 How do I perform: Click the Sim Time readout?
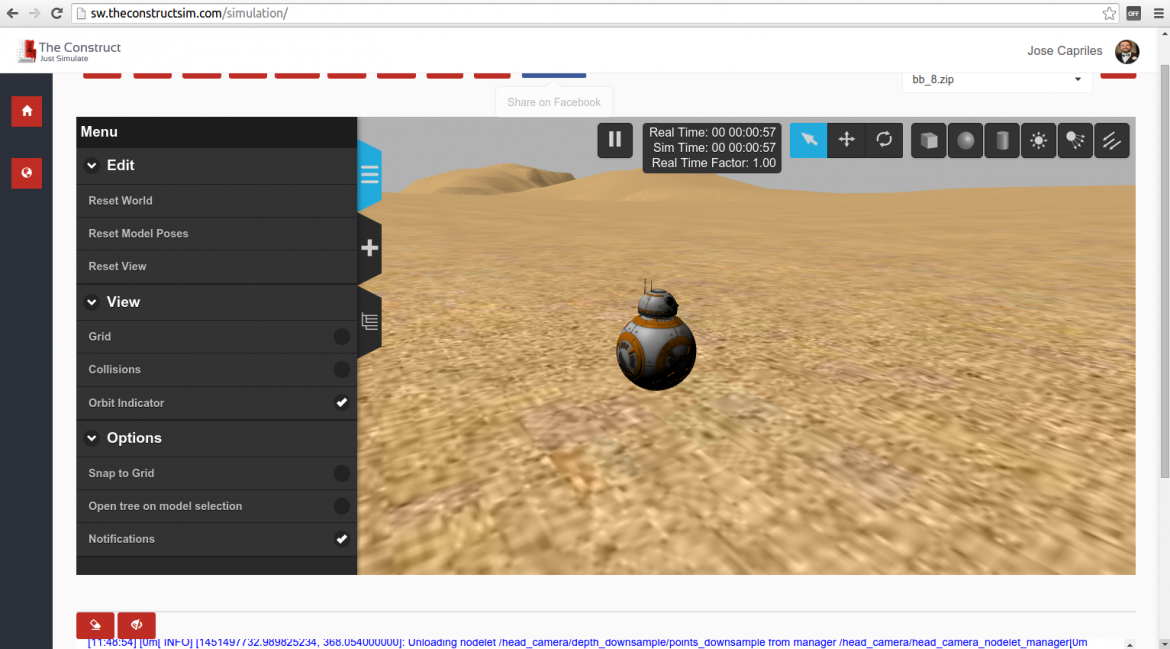tap(714, 148)
